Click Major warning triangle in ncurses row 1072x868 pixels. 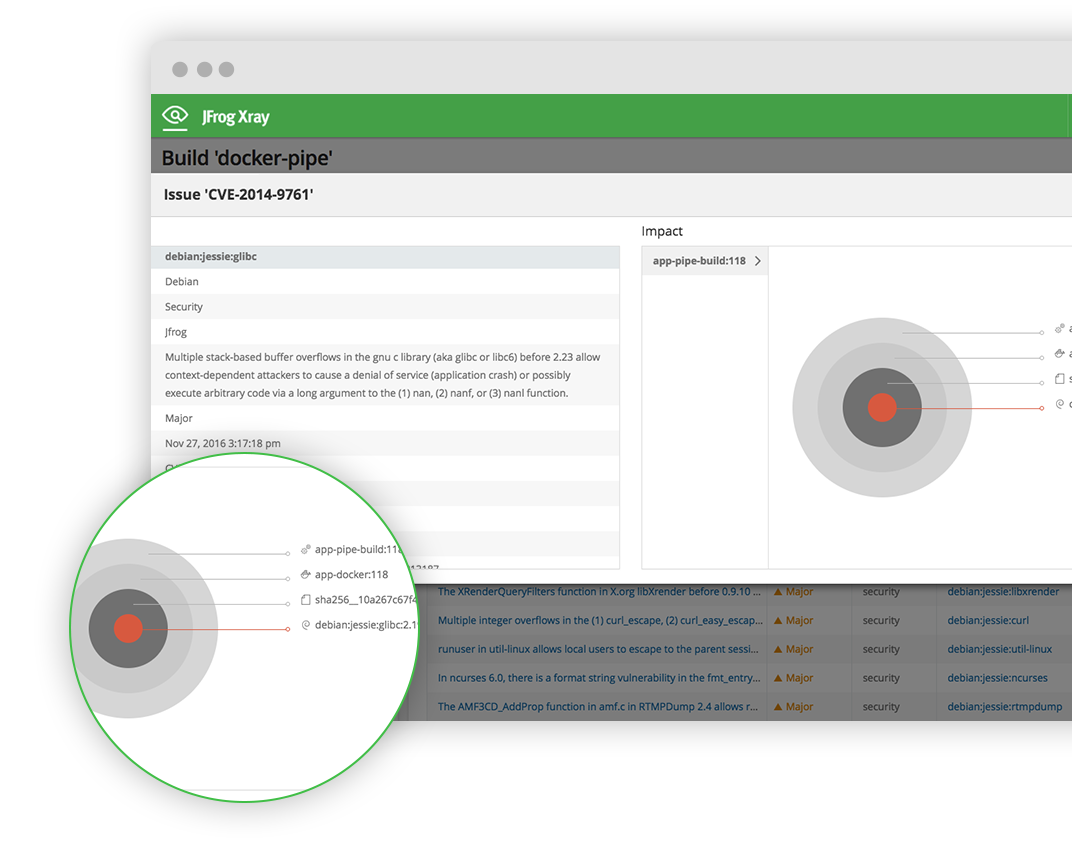778,678
